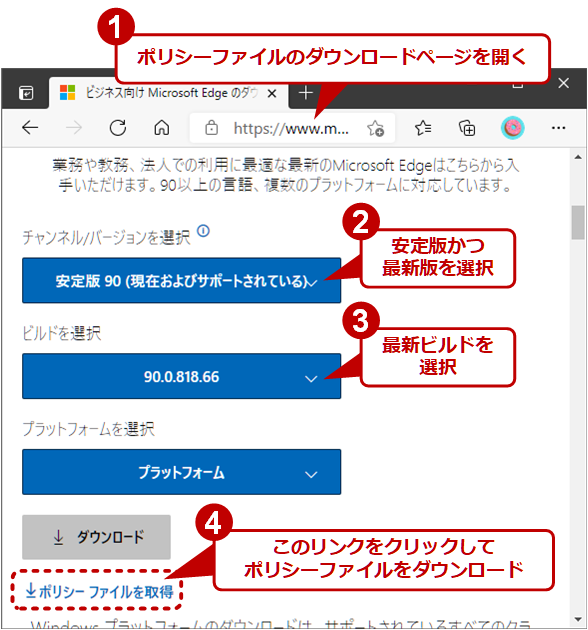
Task: Open the donut profile avatar
Action: [512, 128]
